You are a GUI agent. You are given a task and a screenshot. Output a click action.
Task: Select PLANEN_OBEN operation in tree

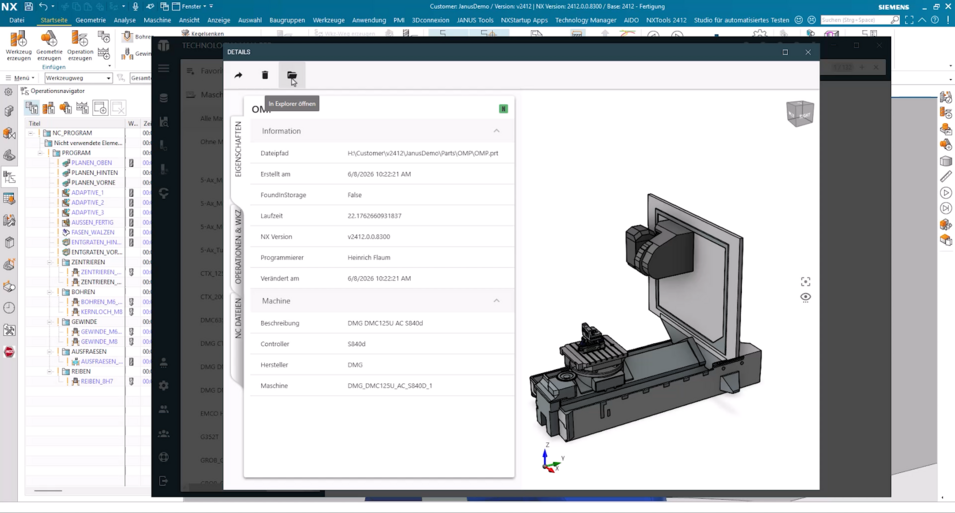[91, 163]
